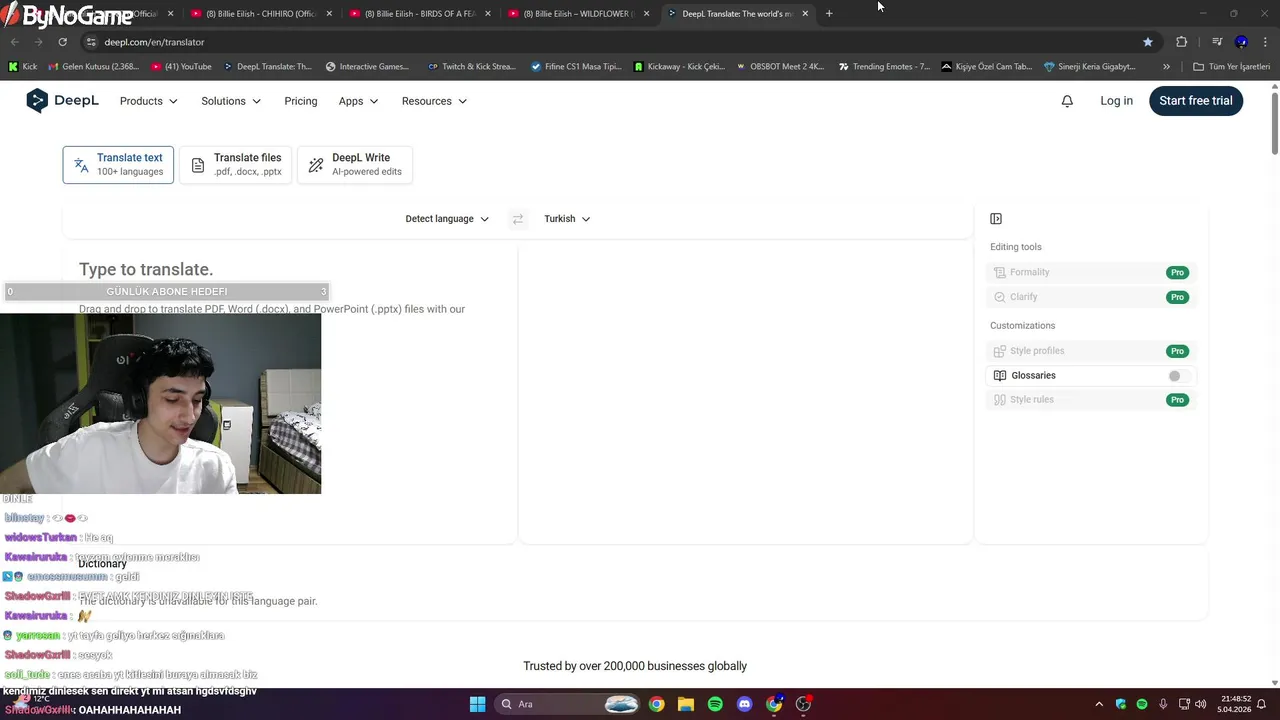
Task: Expand the Solutions menu
Action: [x=231, y=101]
